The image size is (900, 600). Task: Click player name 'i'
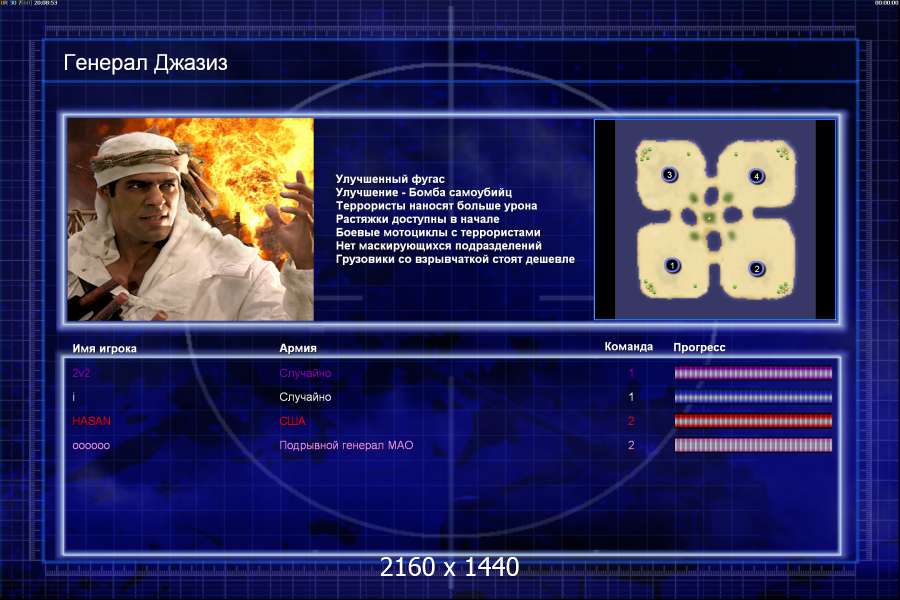point(73,397)
